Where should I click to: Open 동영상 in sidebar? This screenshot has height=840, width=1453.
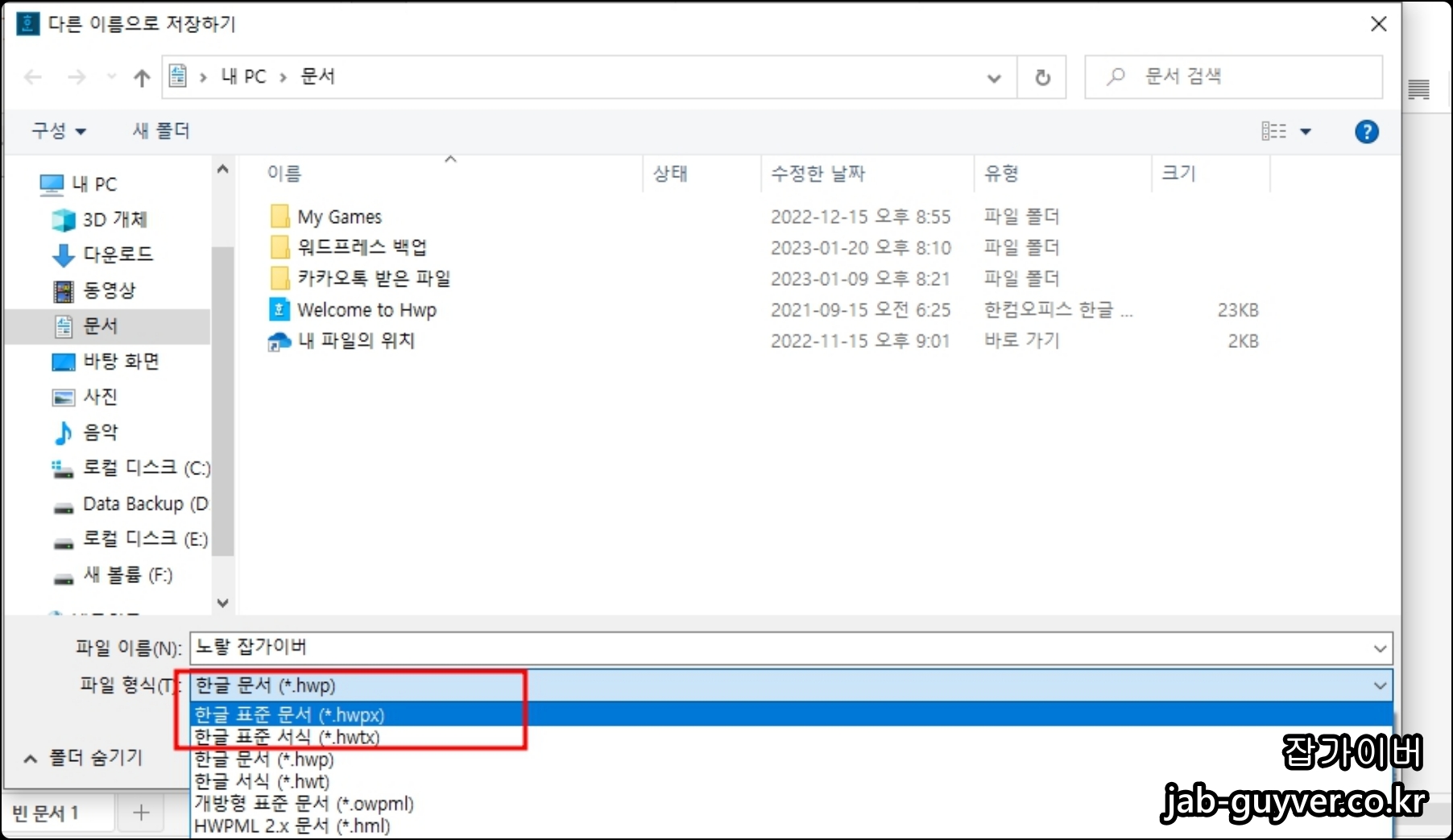click(94, 290)
